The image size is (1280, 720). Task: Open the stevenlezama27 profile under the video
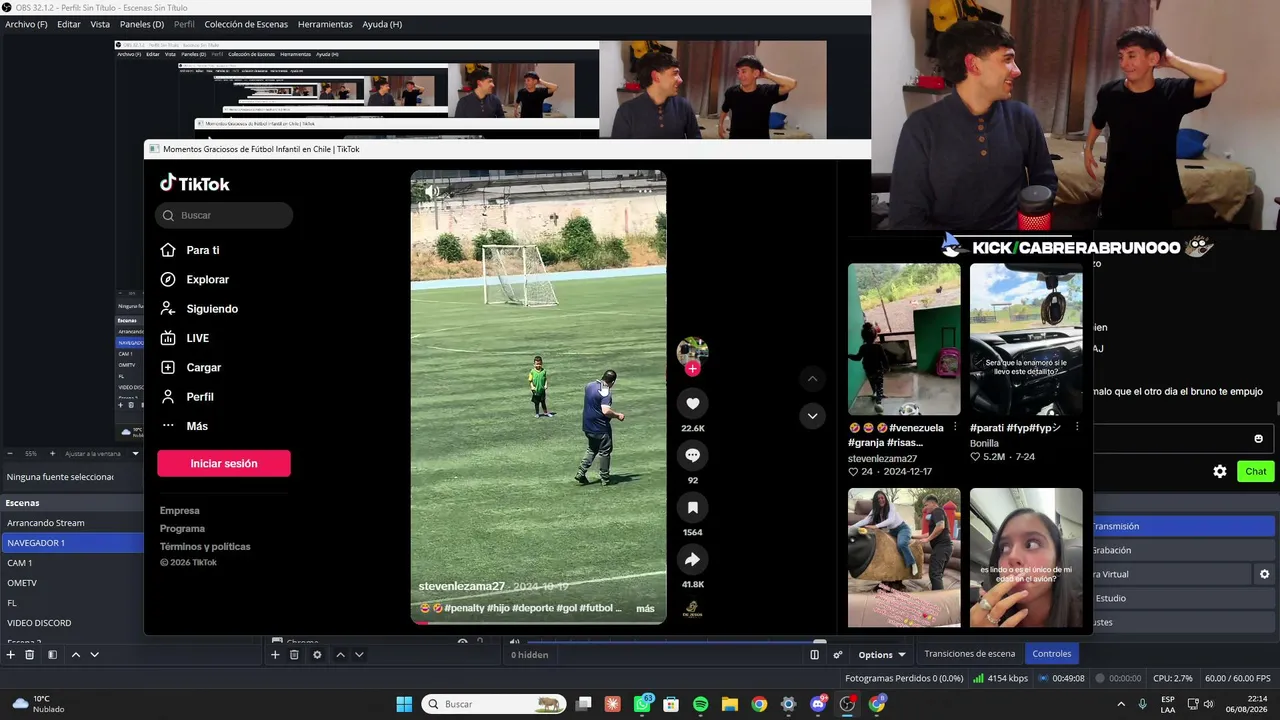point(463,586)
